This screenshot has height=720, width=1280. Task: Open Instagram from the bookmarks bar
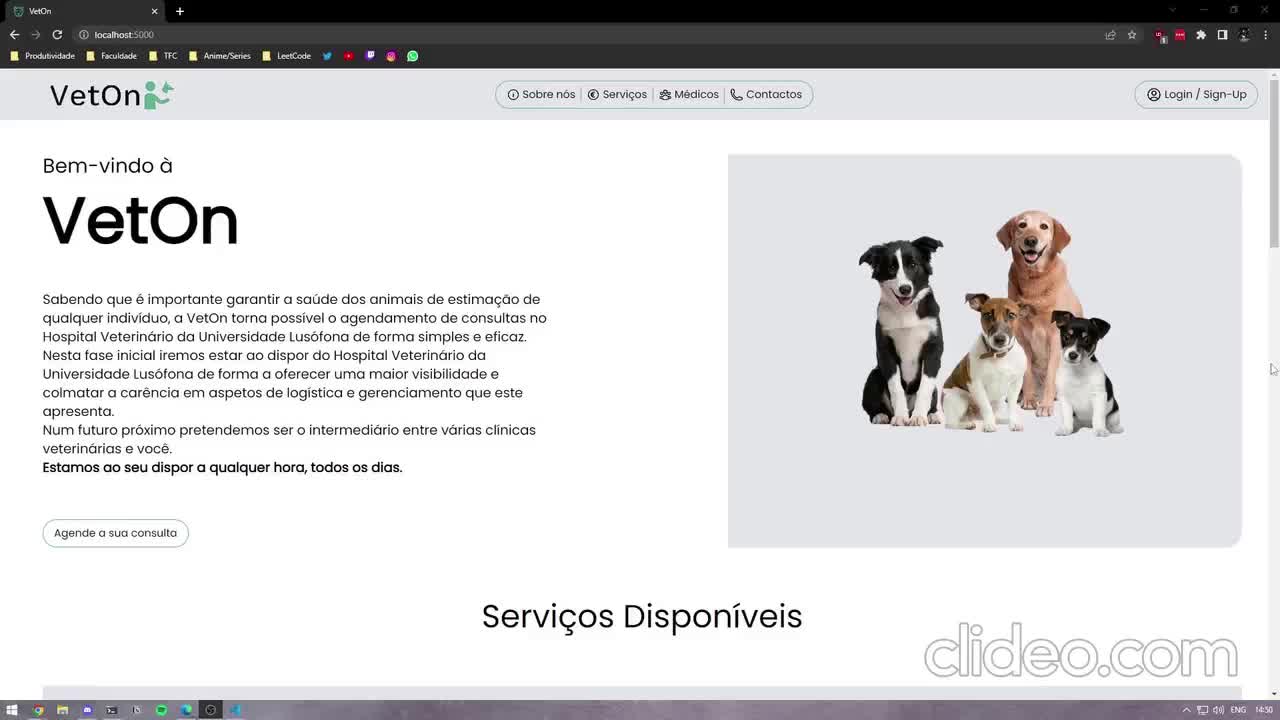click(x=391, y=56)
